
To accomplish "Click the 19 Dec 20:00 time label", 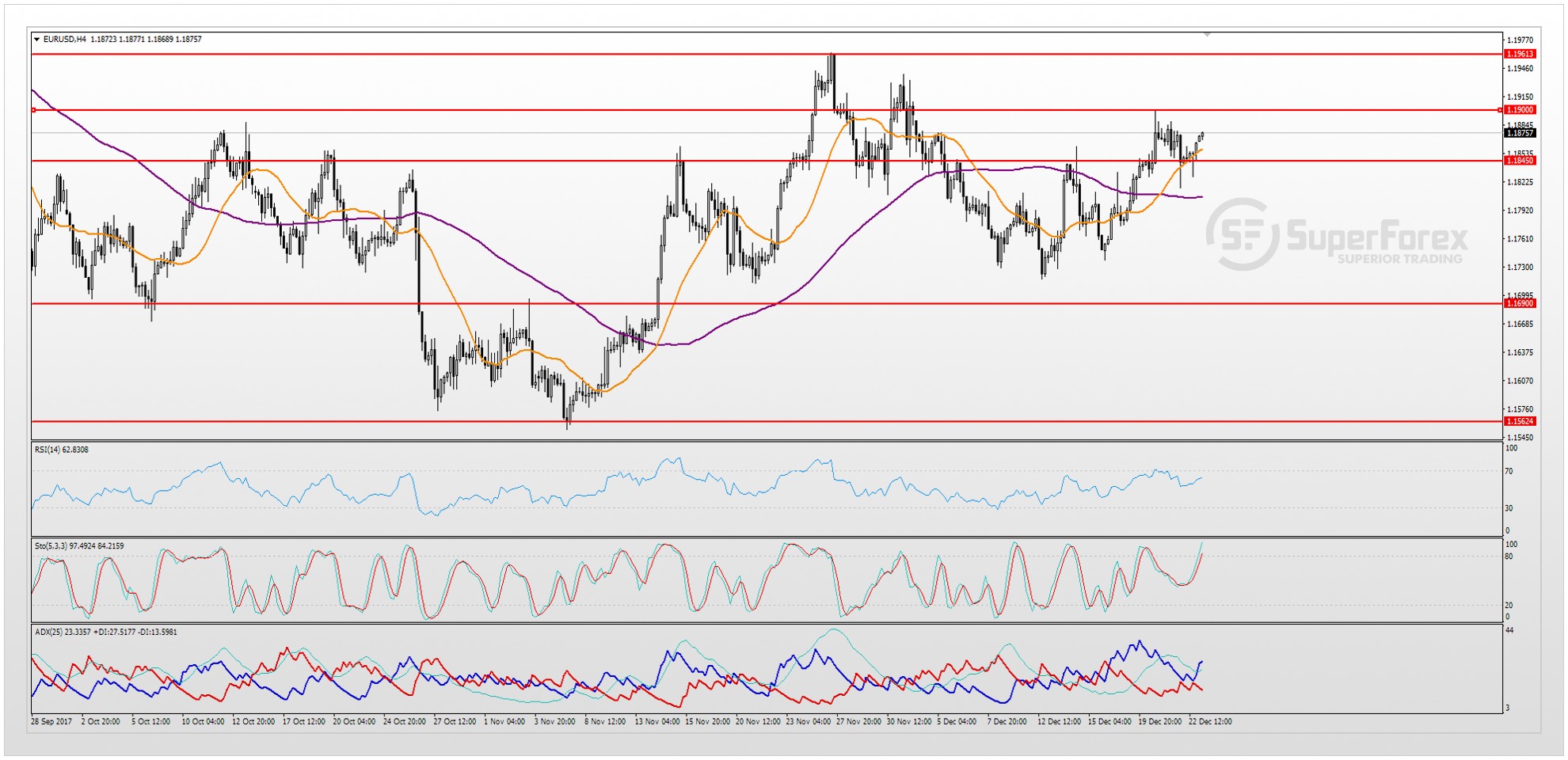I will click(x=1160, y=721).
